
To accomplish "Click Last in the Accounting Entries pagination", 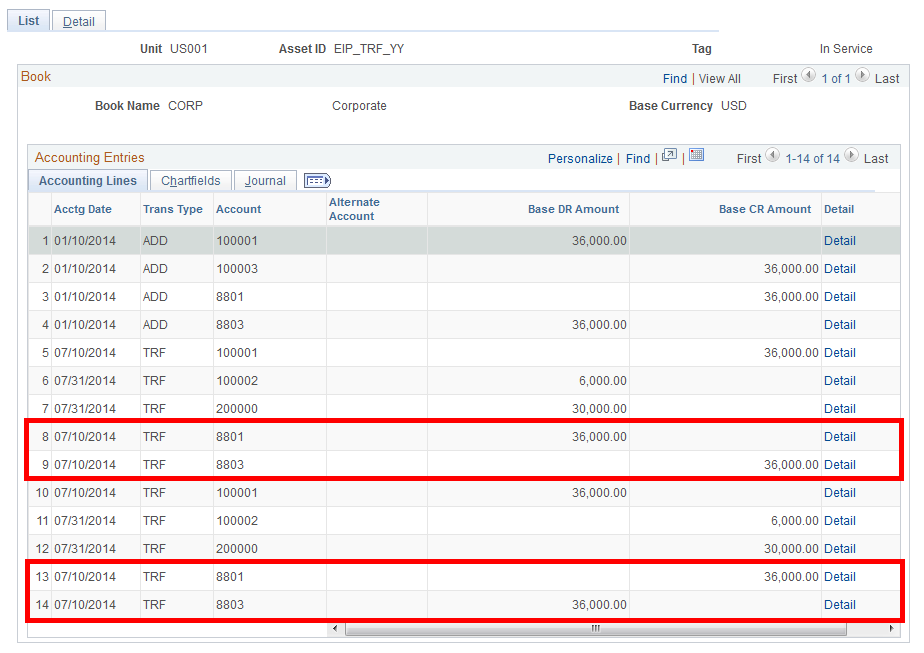I will tap(877, 157).
